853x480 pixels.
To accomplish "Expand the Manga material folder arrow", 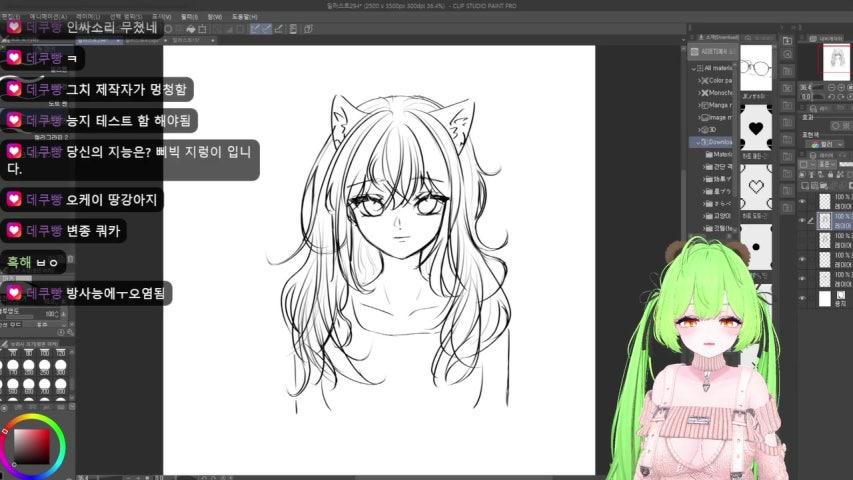I will click(700, 105).
